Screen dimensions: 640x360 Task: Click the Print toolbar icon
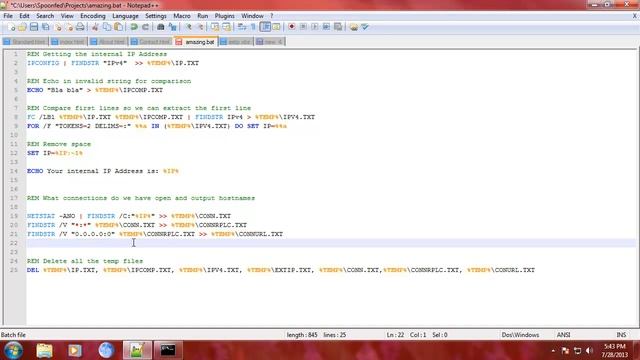[x=80, y=27]
